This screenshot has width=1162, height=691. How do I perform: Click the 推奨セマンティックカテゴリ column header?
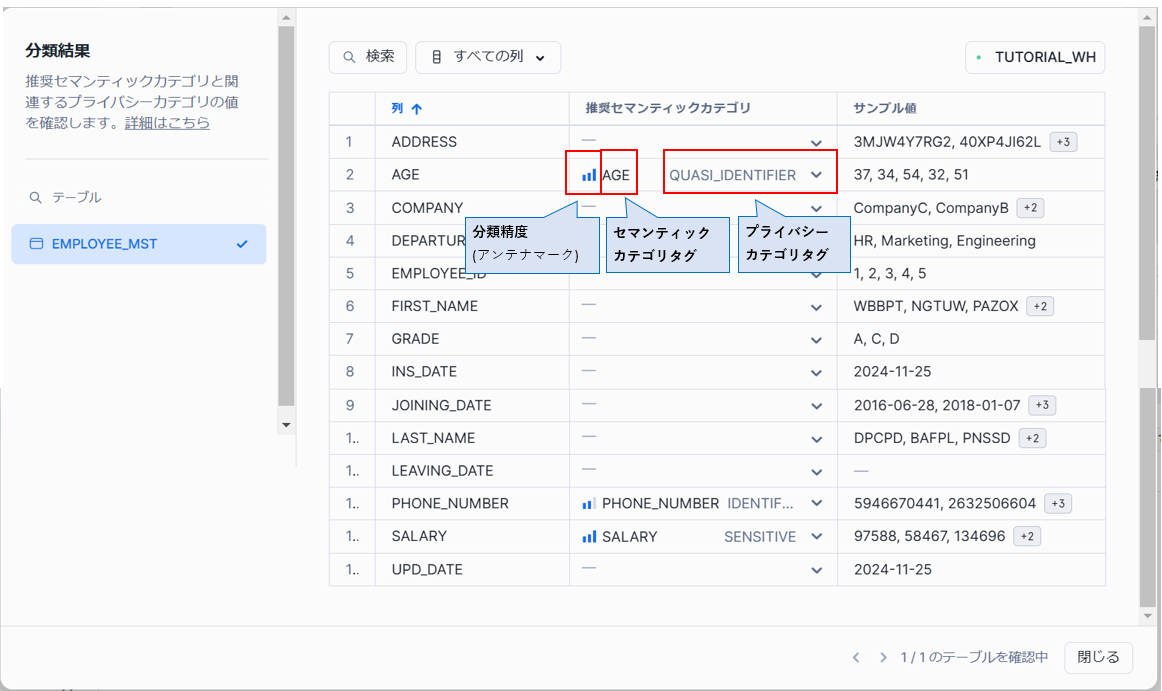click(x=668, y=108)
